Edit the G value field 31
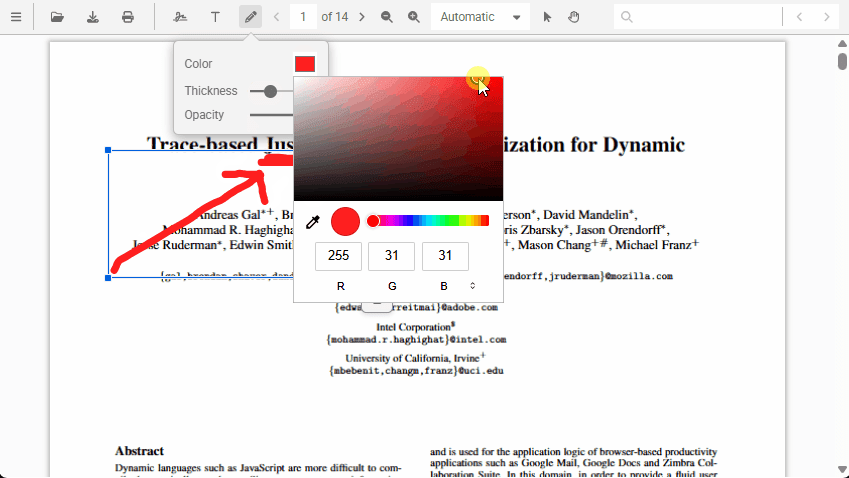 pyautogui.click(x=391, y=256)
